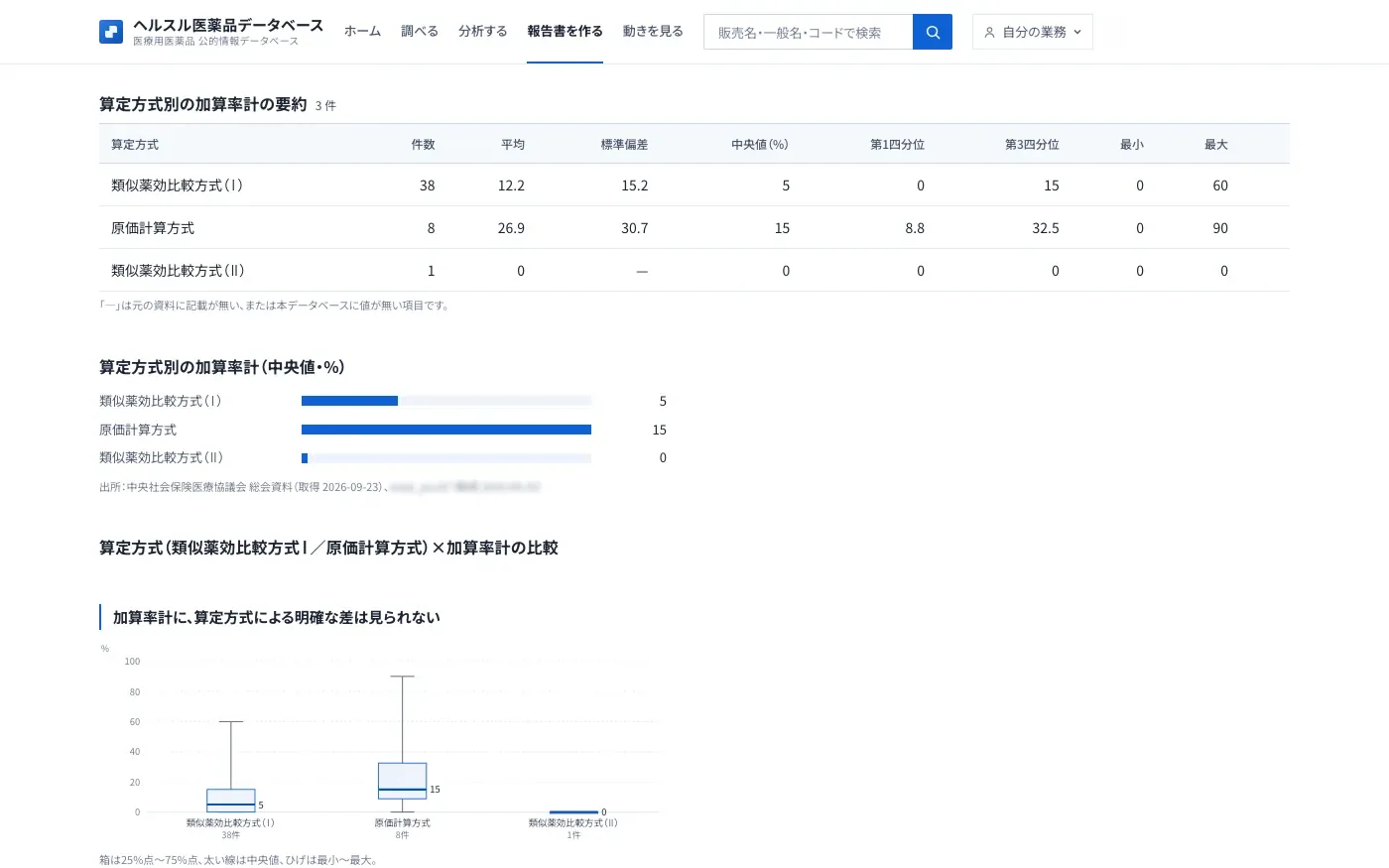Click the 算定方式別の加算率計の要約 heading
Image resolution: width=1389 pixels, height=868 pixels.
[x=203, y=104]
